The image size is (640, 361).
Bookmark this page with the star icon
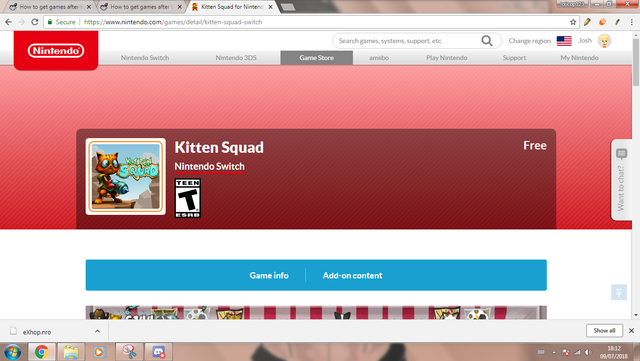[x=573, y=22]
